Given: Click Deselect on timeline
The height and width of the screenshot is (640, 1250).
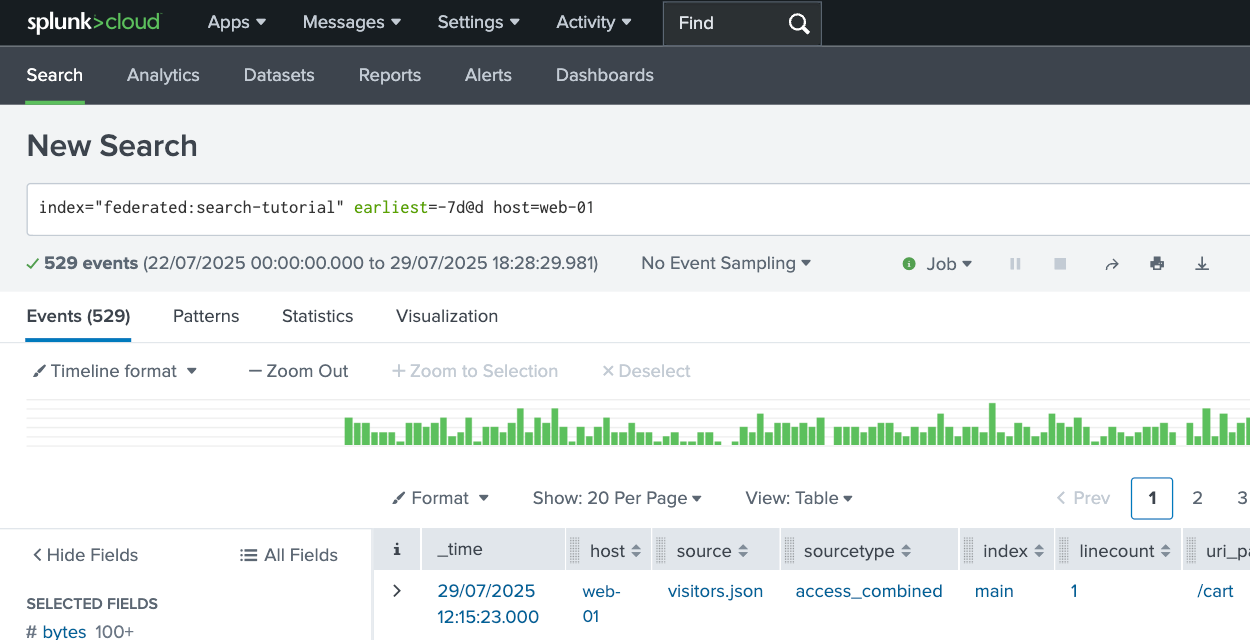Looking at the screenshot, I should (646, 371).
